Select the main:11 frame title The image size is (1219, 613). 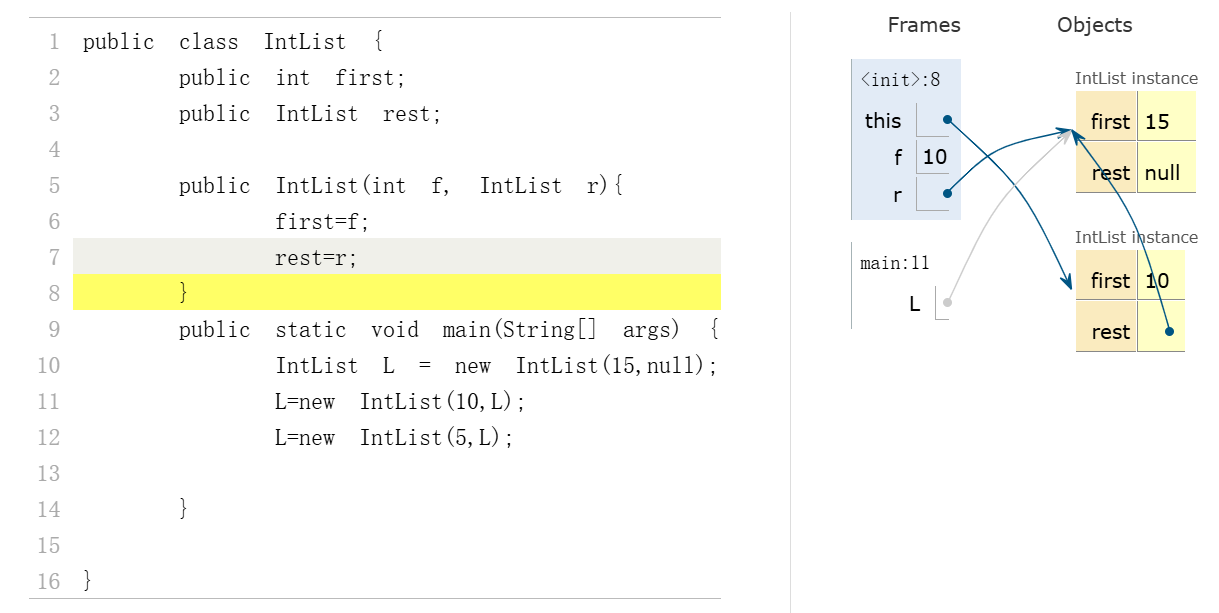tap(894, 263)
